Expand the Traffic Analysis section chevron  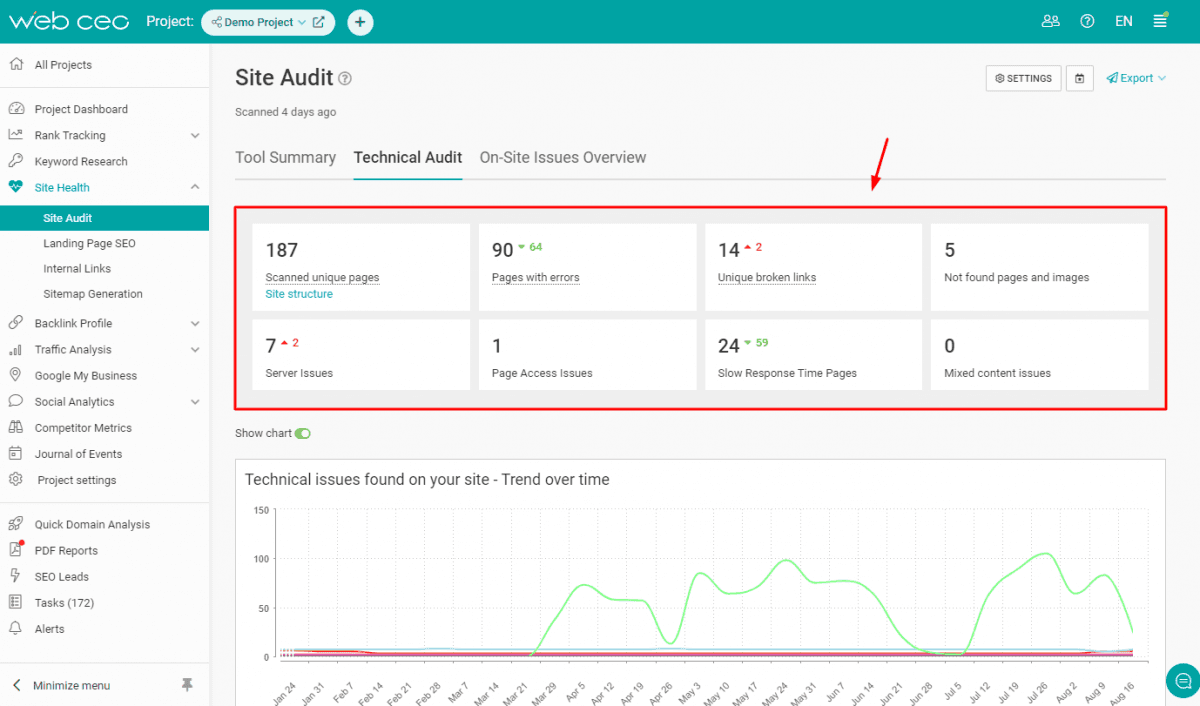click(x=195, y=349)
